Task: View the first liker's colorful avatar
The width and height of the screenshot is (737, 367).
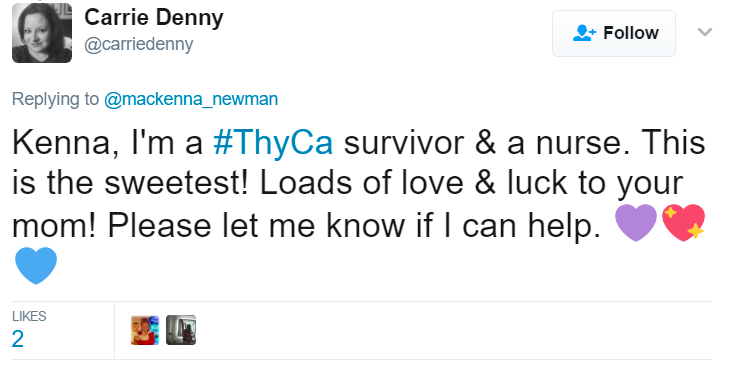Action: point(145,330)
